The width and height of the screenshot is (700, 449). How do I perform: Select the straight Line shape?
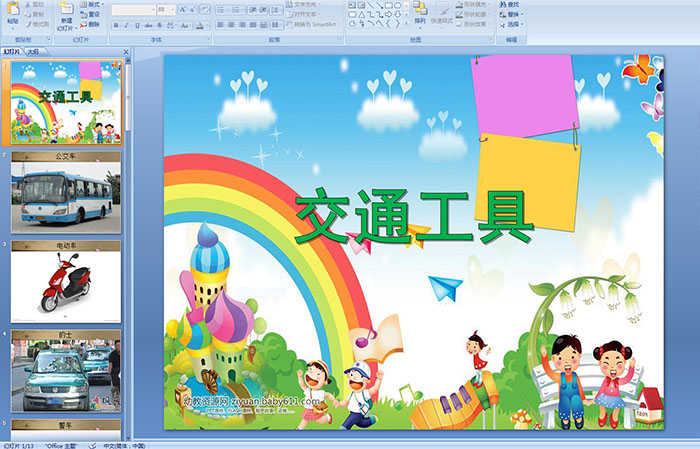(370, 5)
